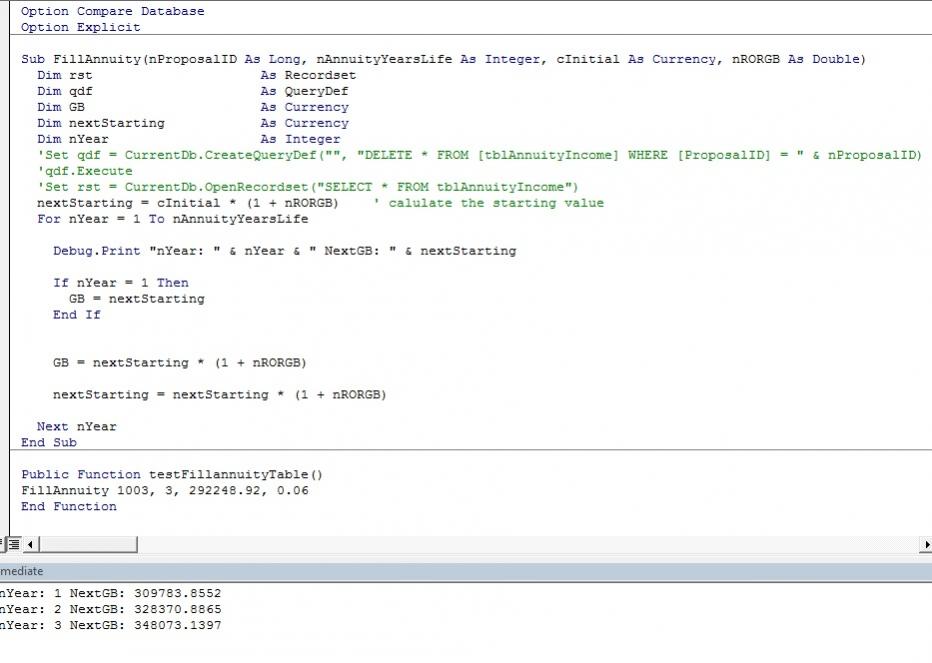Click the 'Option Explicit' line

(x=80, y=27)
